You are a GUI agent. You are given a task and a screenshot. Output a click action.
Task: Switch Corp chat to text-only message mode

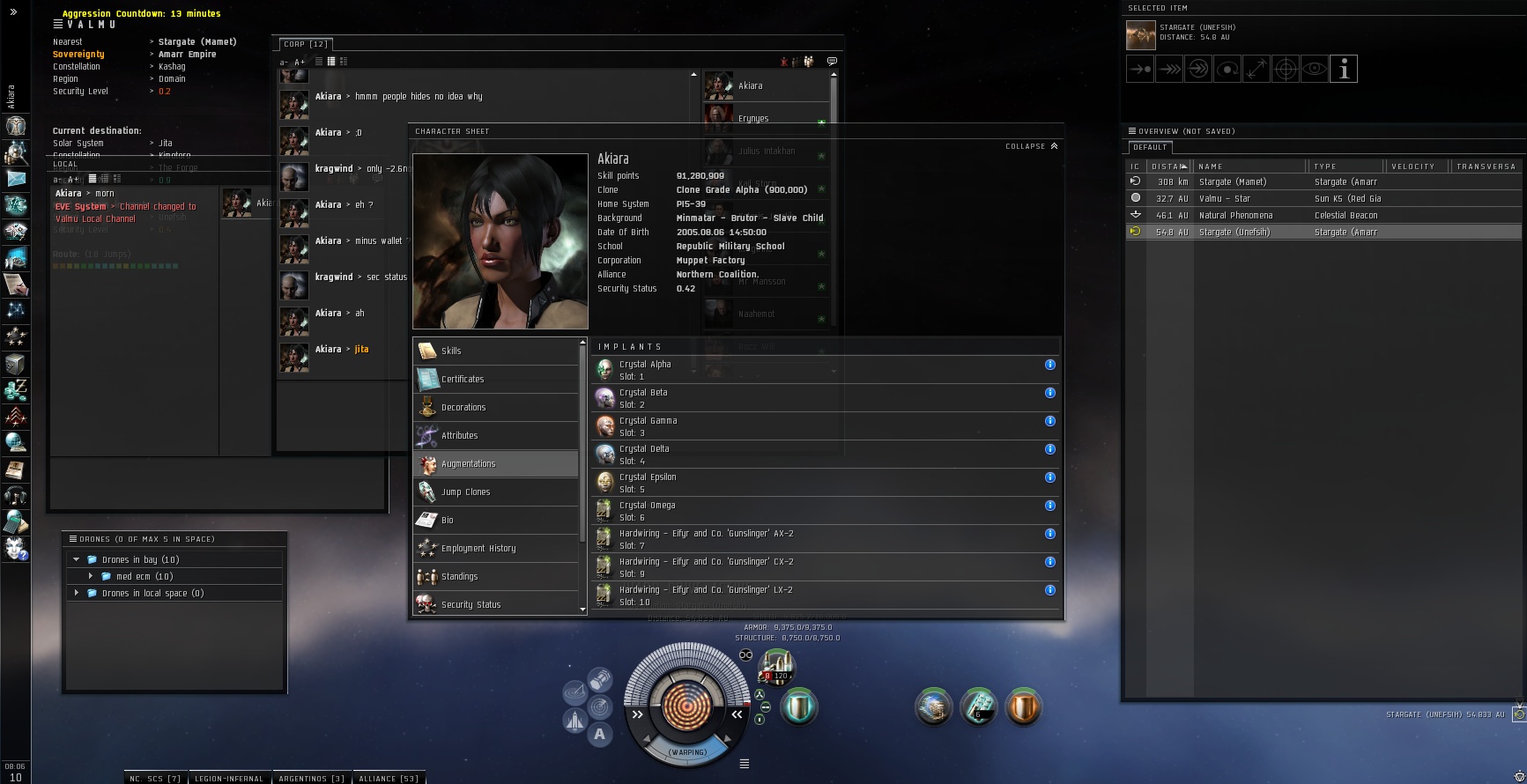coord(319,62)
